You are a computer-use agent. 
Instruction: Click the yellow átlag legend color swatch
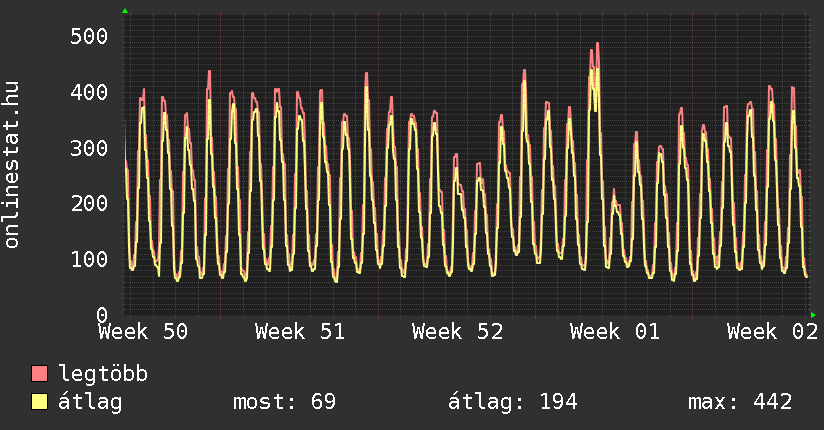click(39, 402)
